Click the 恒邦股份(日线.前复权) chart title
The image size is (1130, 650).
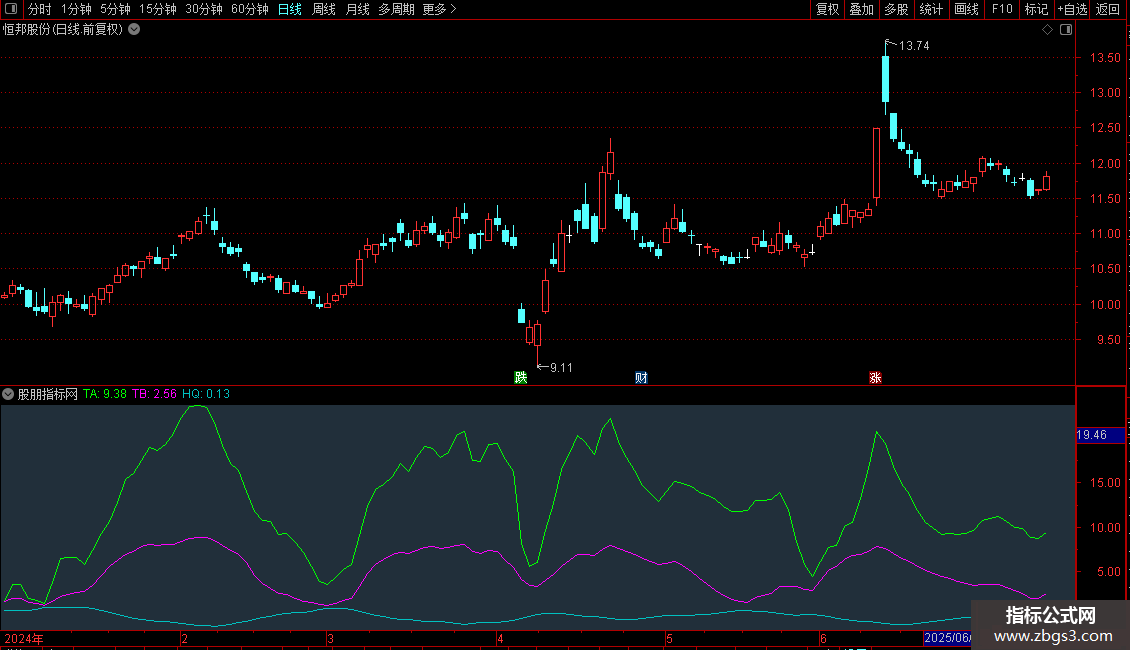(63, 30)
